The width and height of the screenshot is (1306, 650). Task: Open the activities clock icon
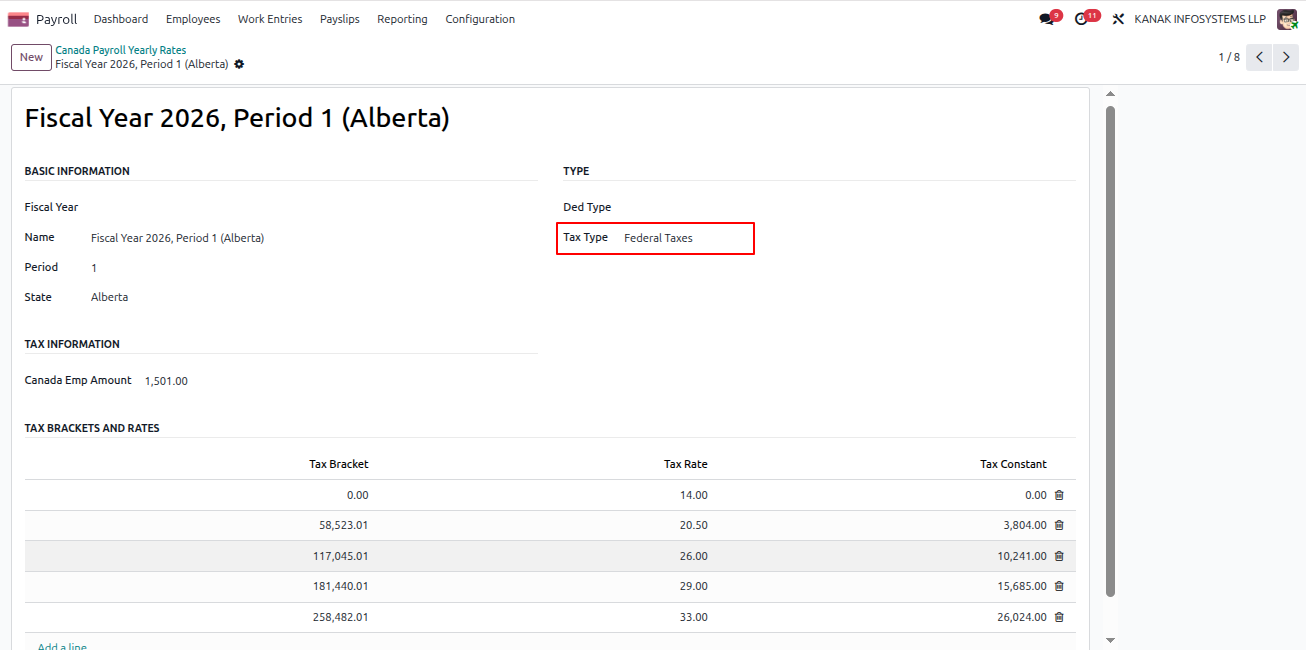(1081, 19)
